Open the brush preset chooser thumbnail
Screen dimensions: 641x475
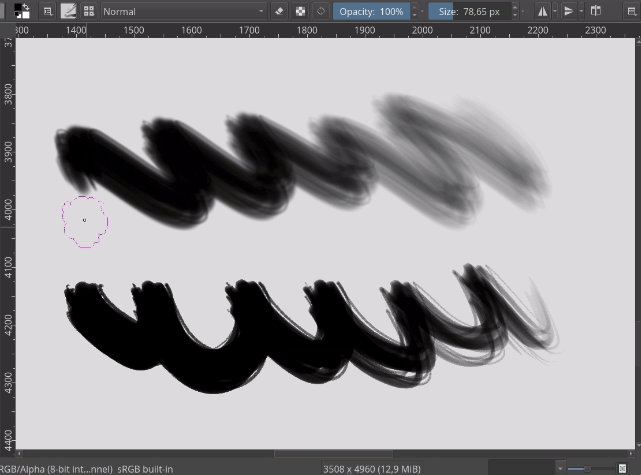click(68, 11)
